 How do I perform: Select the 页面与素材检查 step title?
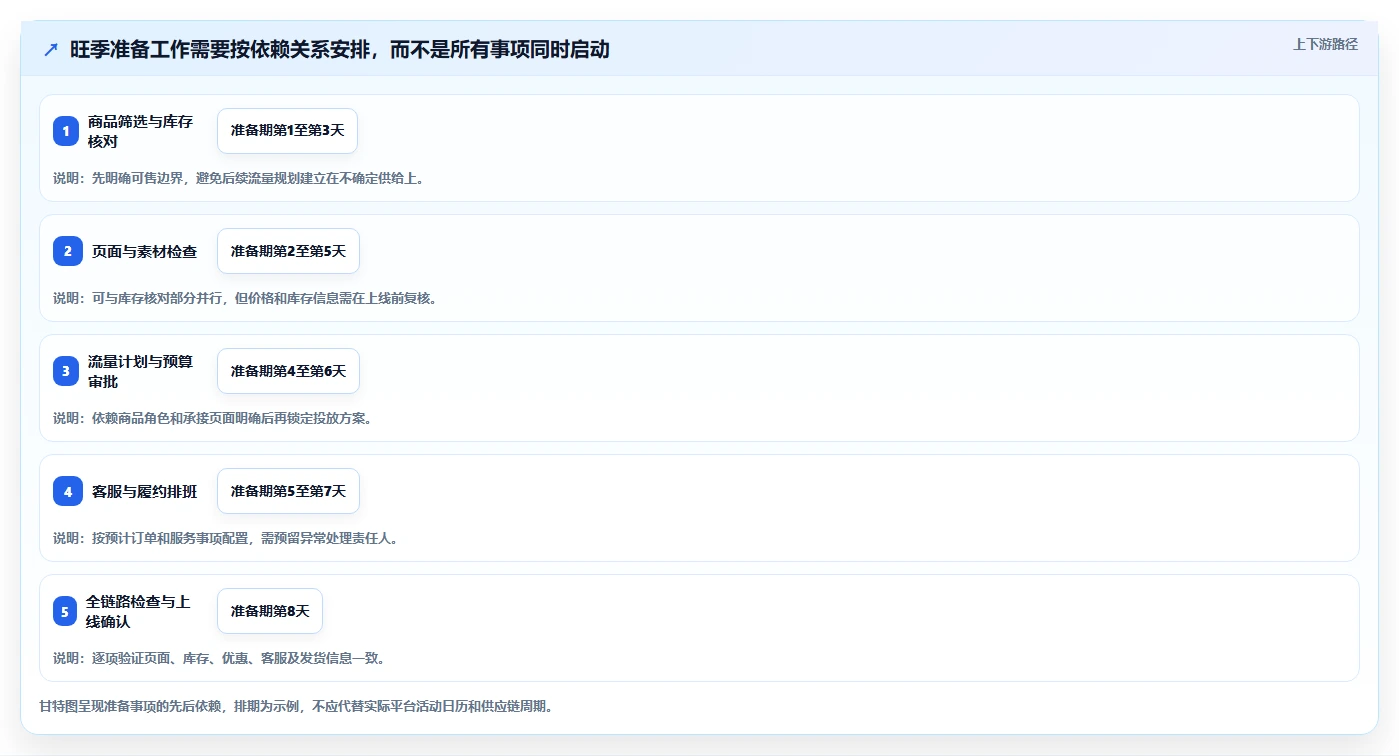pyautogui.click(x=144, y=251)
